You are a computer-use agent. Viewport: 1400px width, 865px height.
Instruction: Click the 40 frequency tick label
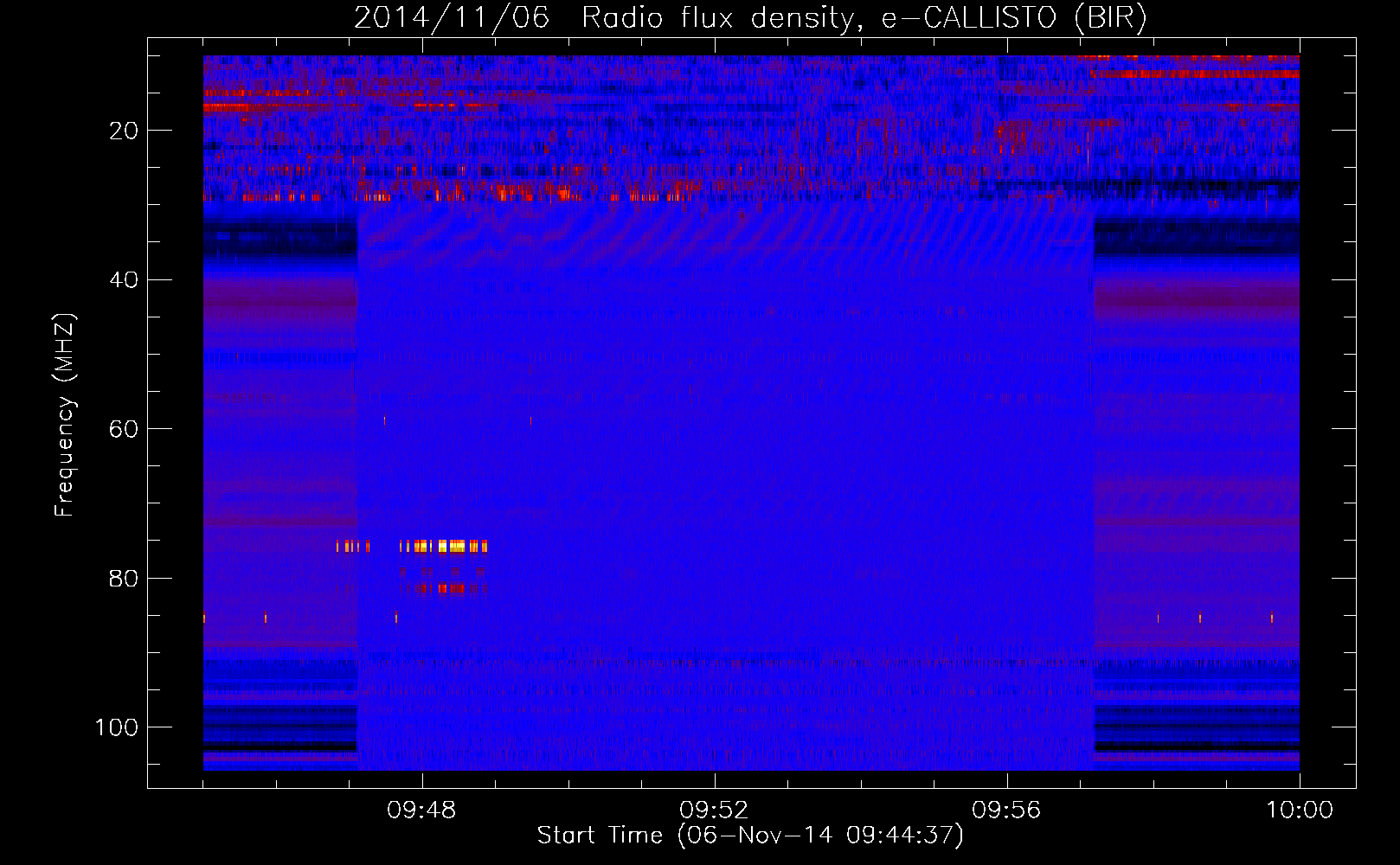(x=125, y=280)
